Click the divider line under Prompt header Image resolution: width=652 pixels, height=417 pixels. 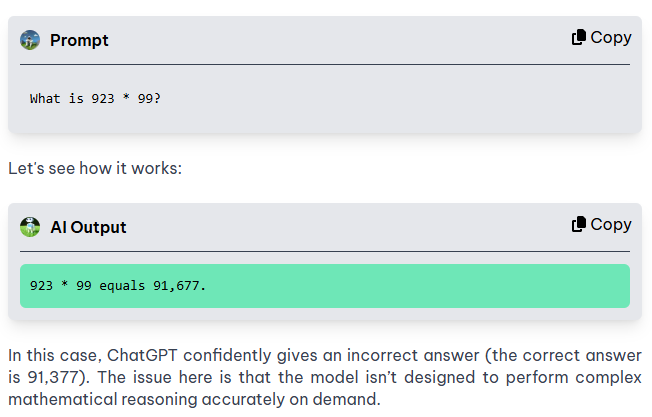[325, 64]
